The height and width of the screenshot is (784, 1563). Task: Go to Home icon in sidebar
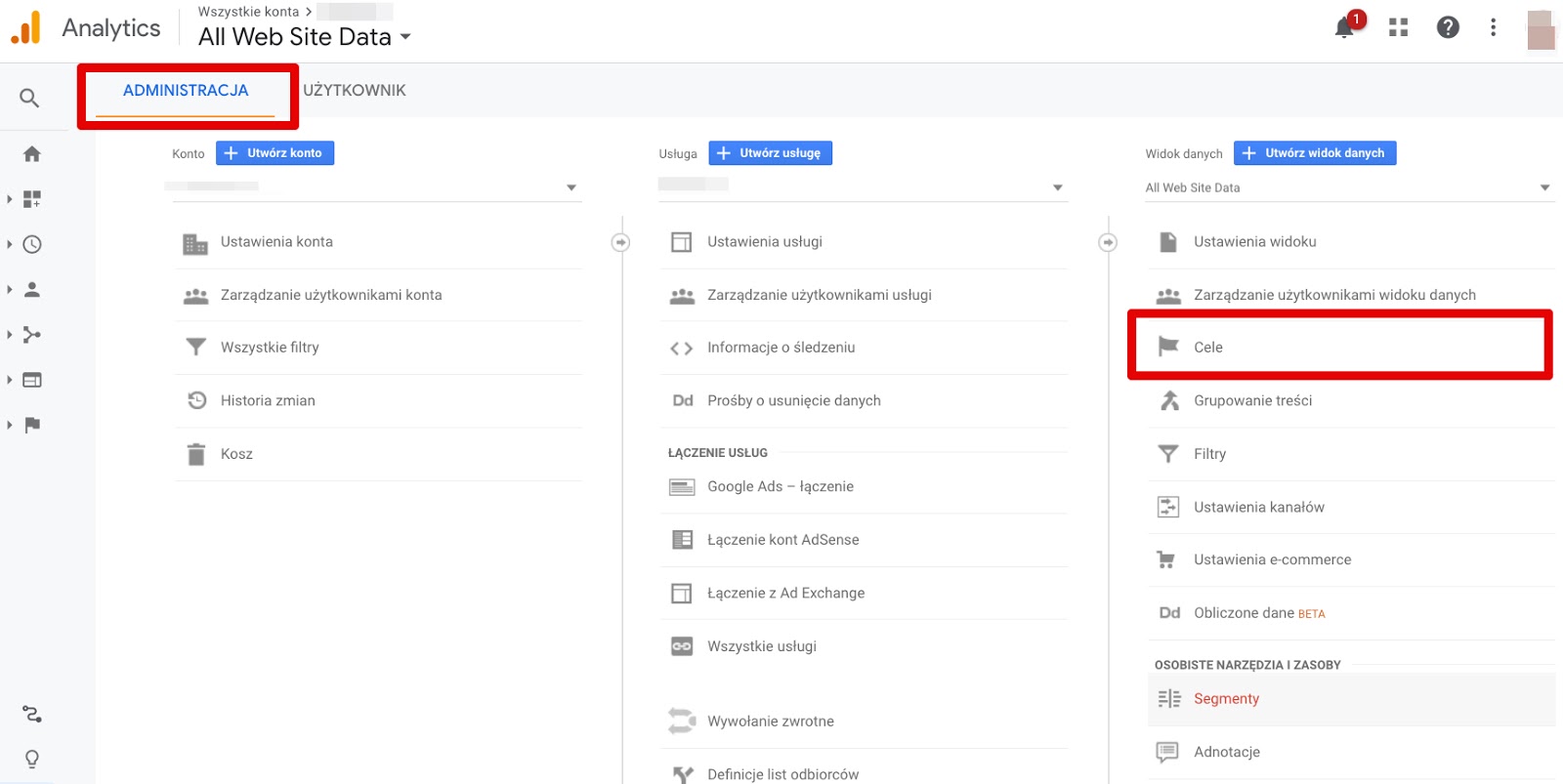tap(32, 153)
